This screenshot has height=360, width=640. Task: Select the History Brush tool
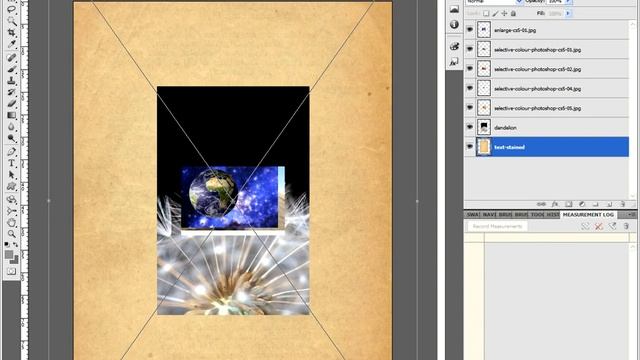click(11, 93)
